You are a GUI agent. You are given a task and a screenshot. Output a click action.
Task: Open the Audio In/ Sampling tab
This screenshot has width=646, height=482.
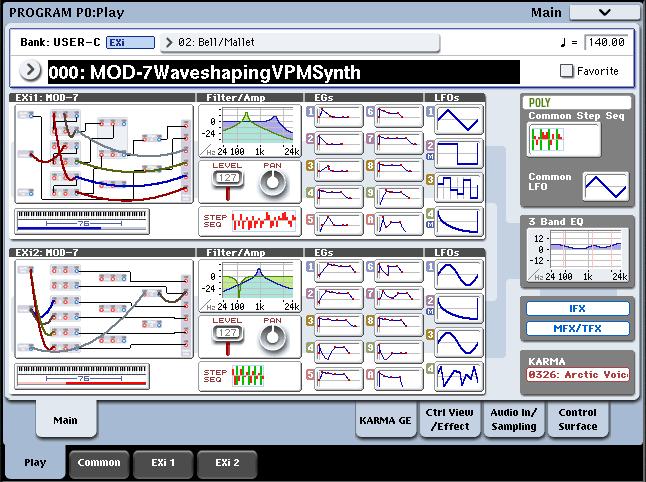click(x=514, y=419)
